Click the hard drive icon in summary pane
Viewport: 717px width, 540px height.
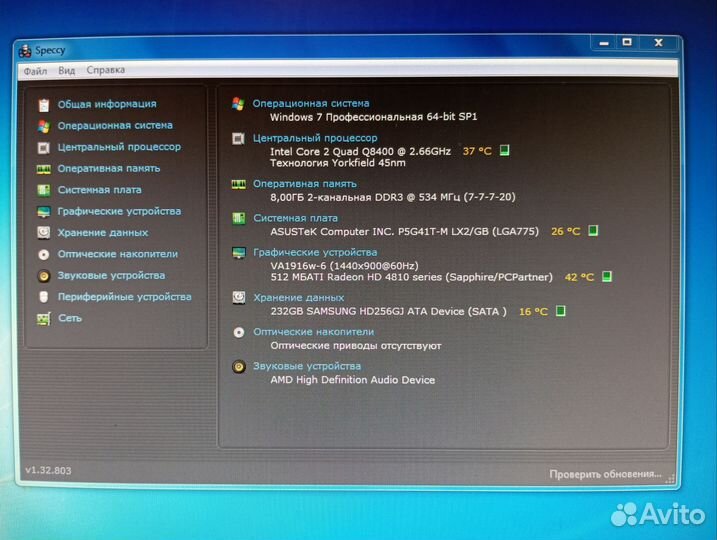[x=239, y=298]
